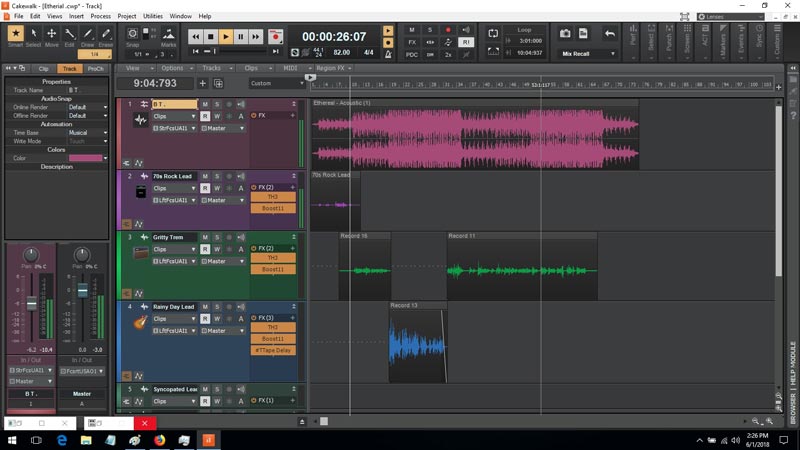Click the 70s Rock Lead amp icon
800x450 pixels.
[141, 192]
